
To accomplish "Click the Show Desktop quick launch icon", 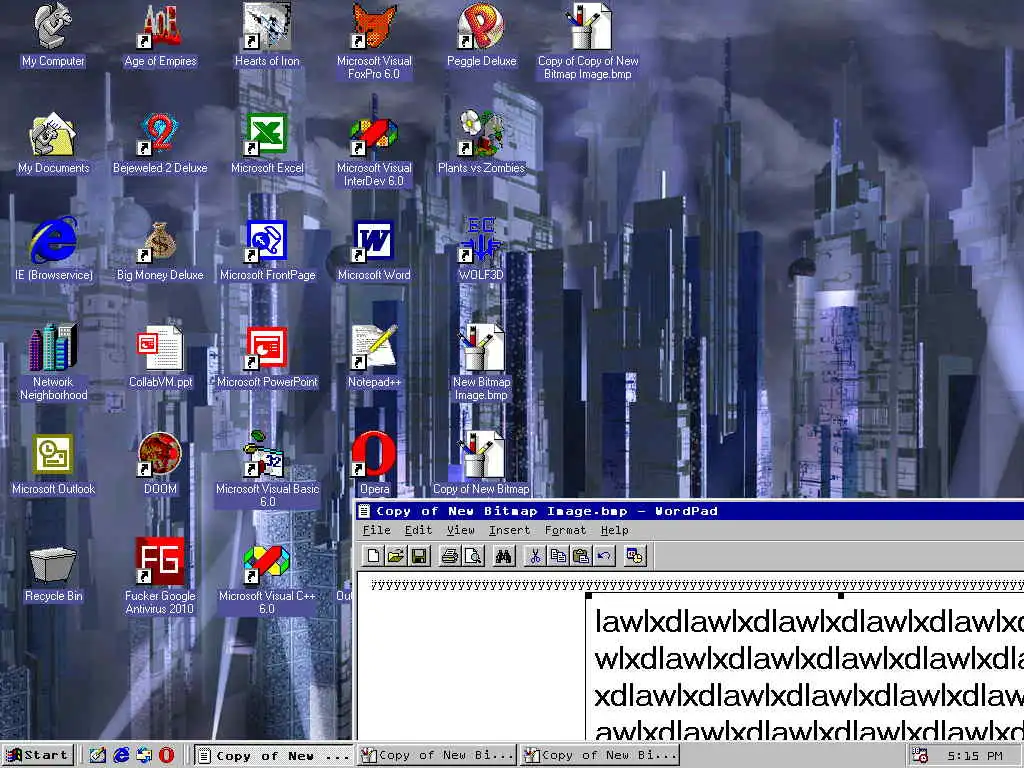I will tap(98, 756).
